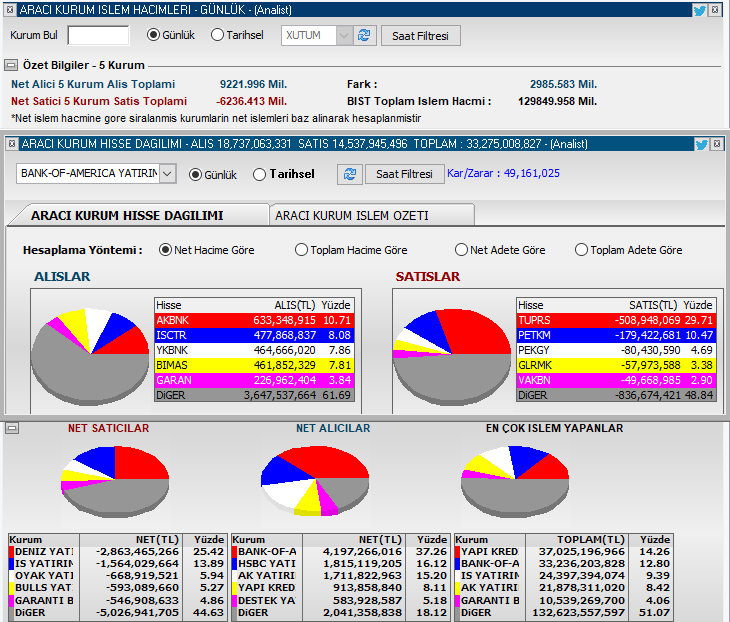Select BULLS YAT row in Net Saticilar table
This screenshot has width=730, height=622.
click(117, 588)
